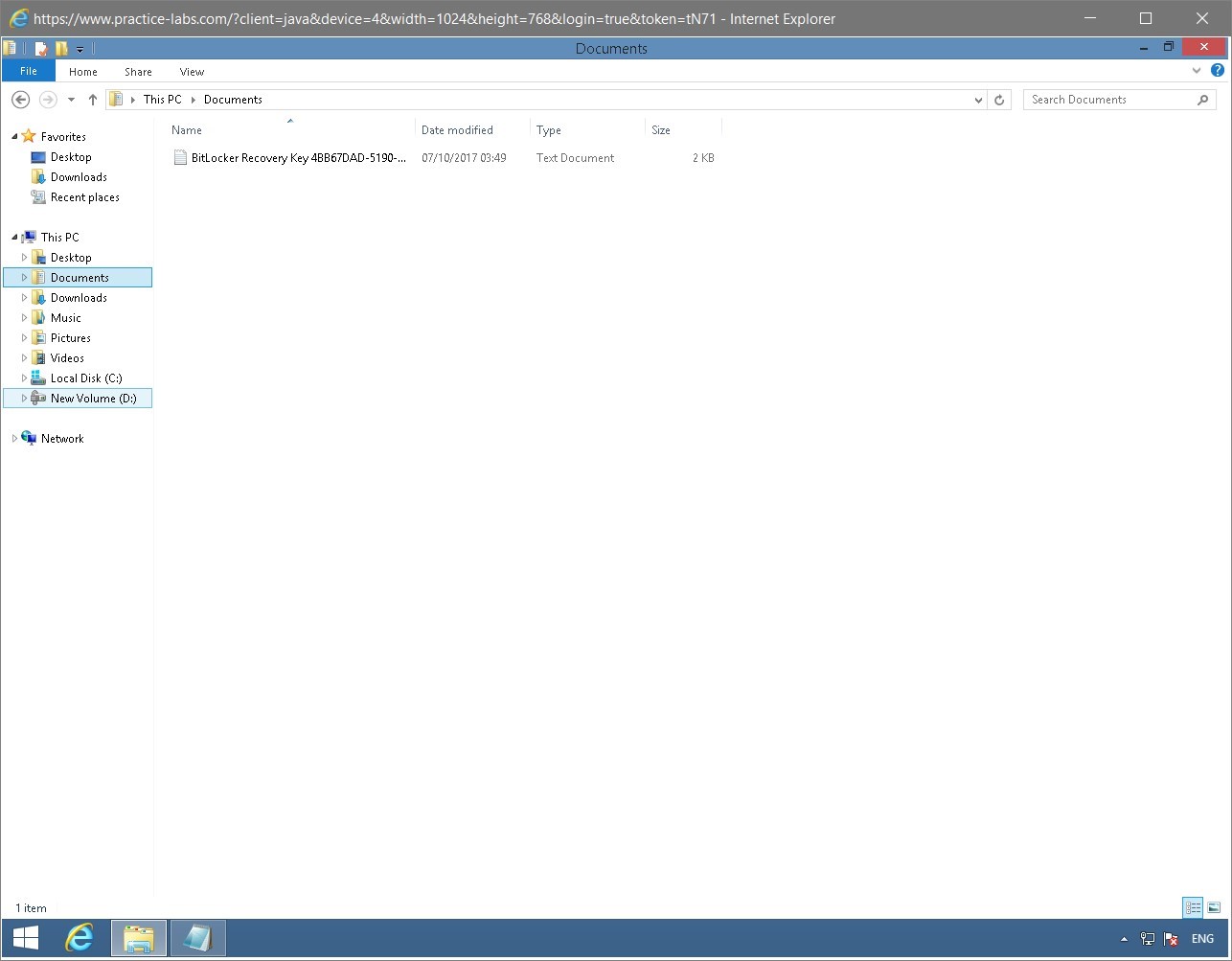Screen dimensions: 1232x961
Task: Expand Local Disk (C:) in the tree
Action: click(23, 378)
